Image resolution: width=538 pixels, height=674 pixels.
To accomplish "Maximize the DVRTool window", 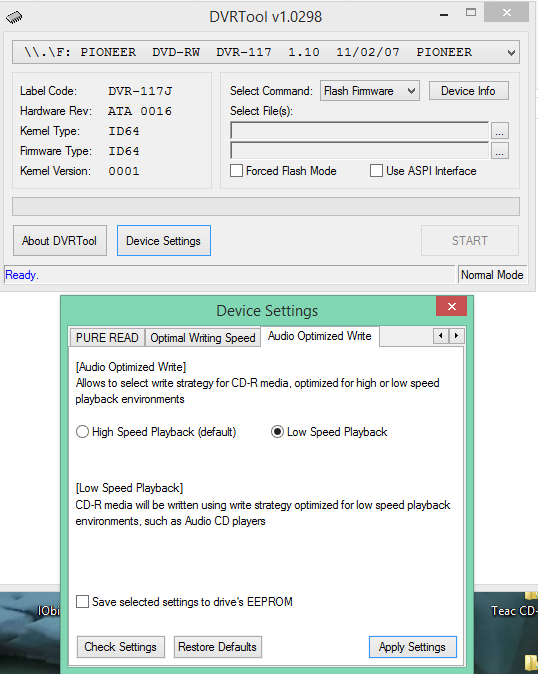I will coord(471,13).
